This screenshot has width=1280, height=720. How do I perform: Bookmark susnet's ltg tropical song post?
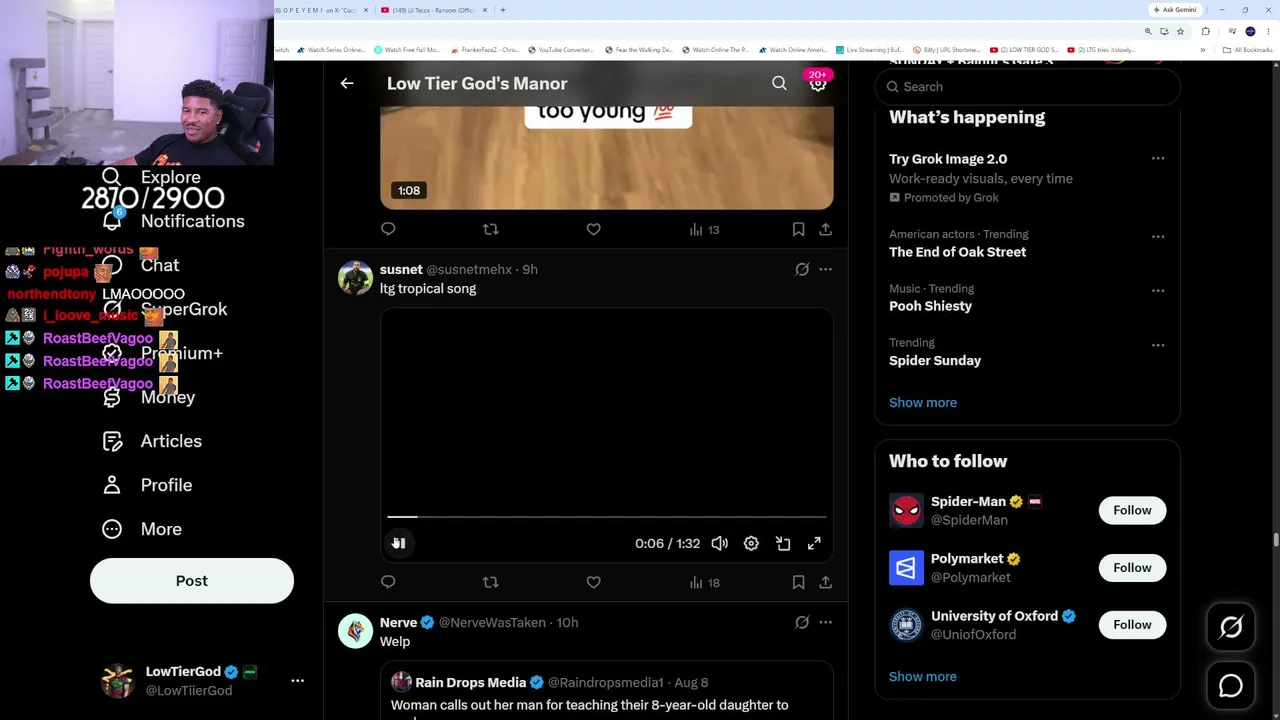798,582
